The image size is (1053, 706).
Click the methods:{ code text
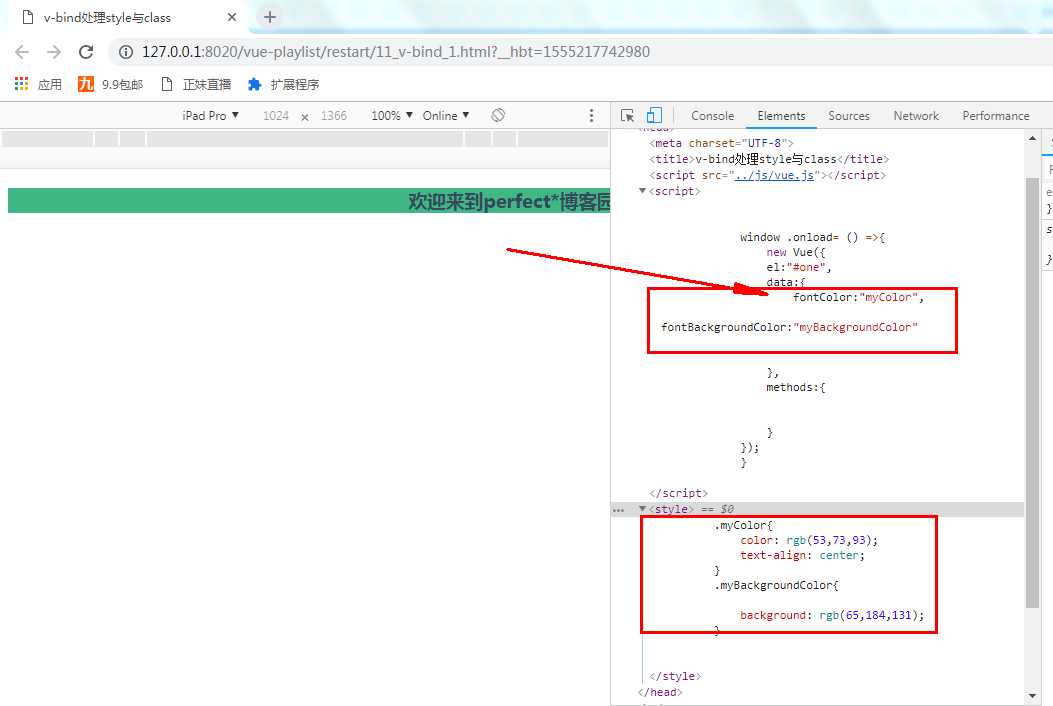click(x=796, y=388)
